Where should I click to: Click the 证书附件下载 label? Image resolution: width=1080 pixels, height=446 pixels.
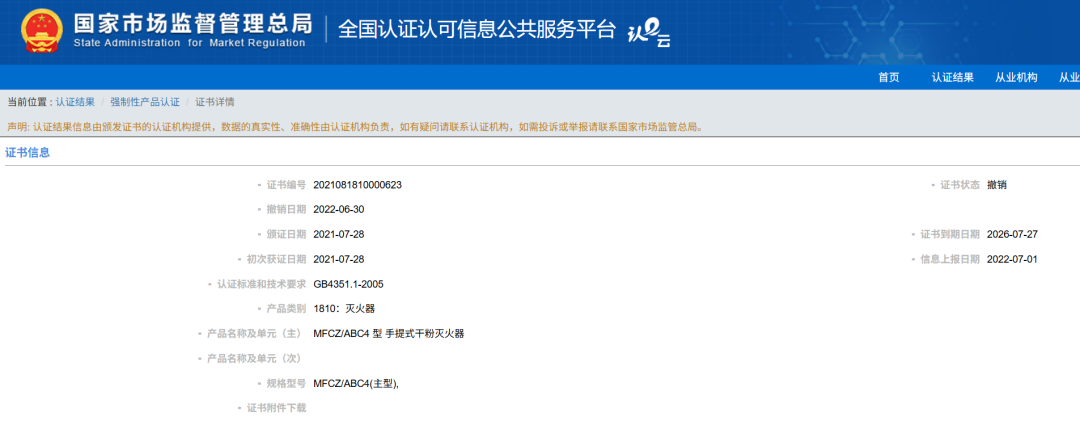[x=276, y=408]
